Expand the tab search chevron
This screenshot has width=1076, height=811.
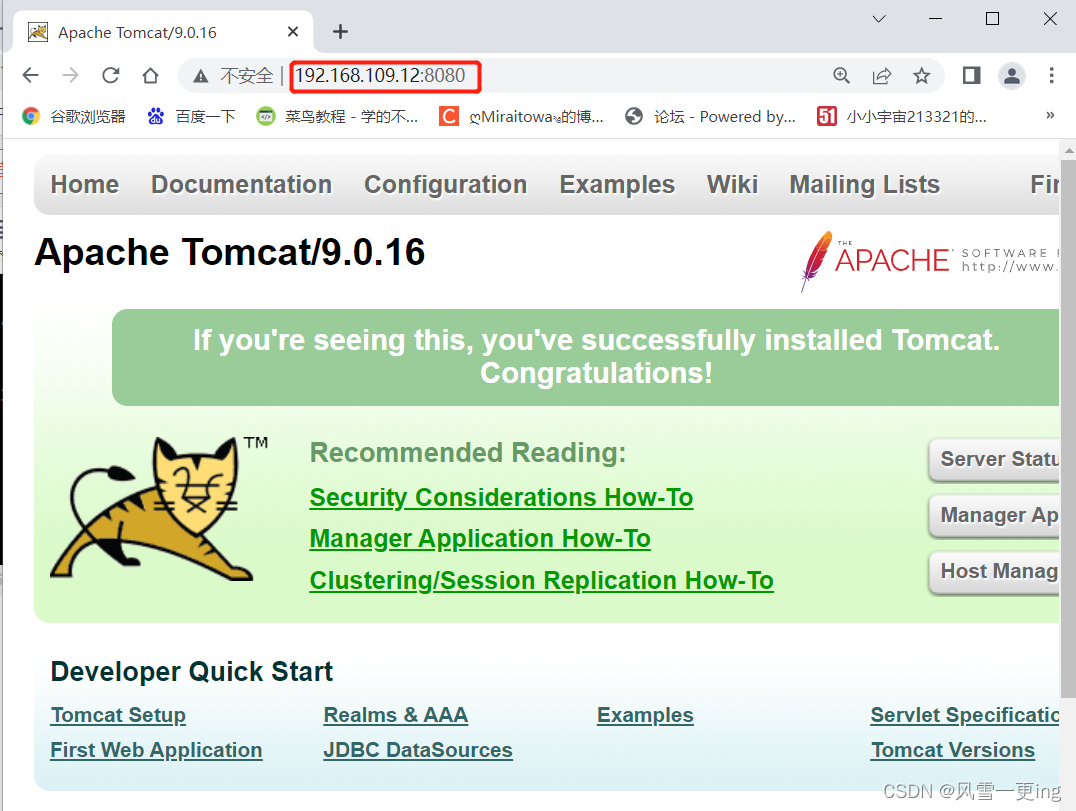tap(879, 19)
